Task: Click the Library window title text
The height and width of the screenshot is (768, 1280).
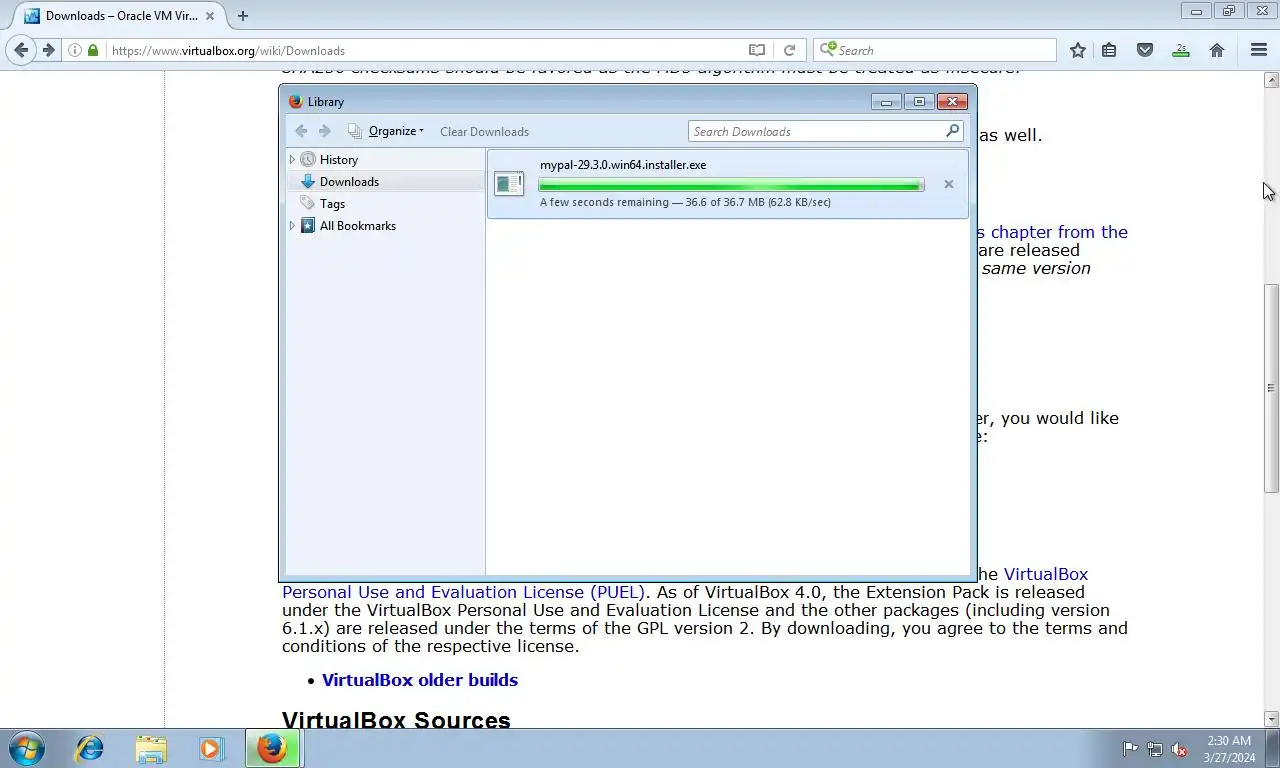Action: pos(326,101)
